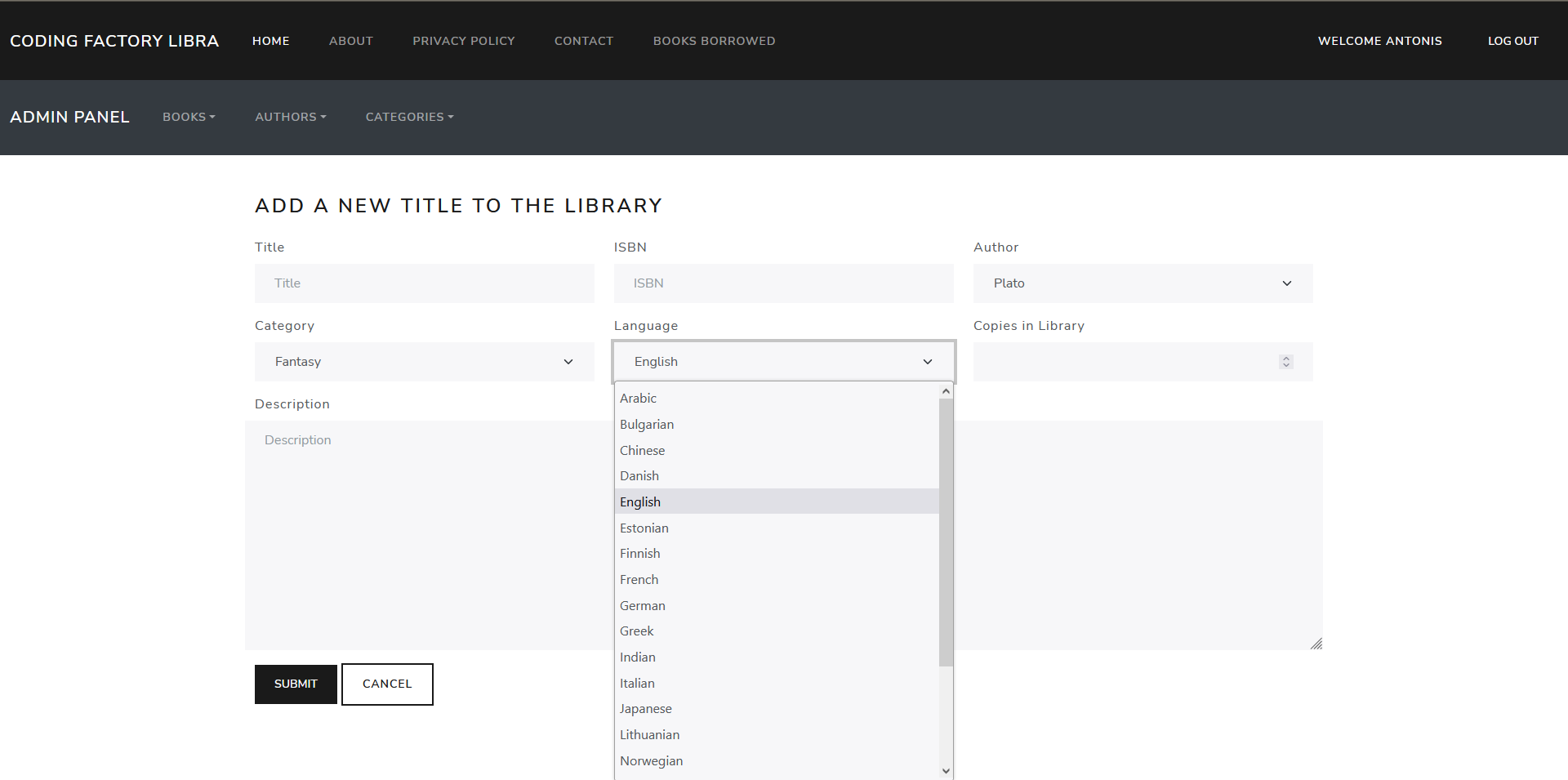1568x780 pixels.
Task: Log out of the account
Action: tap(1512, 41)
